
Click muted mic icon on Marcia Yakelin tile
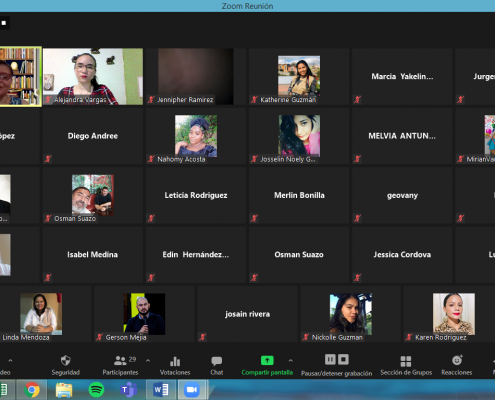357,99
